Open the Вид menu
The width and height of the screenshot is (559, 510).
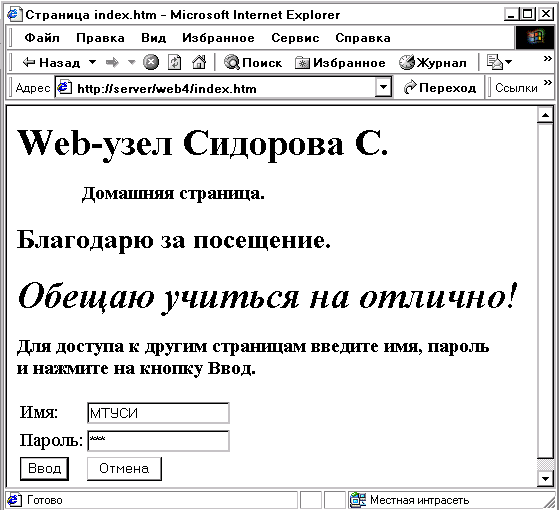coord(154,38)
